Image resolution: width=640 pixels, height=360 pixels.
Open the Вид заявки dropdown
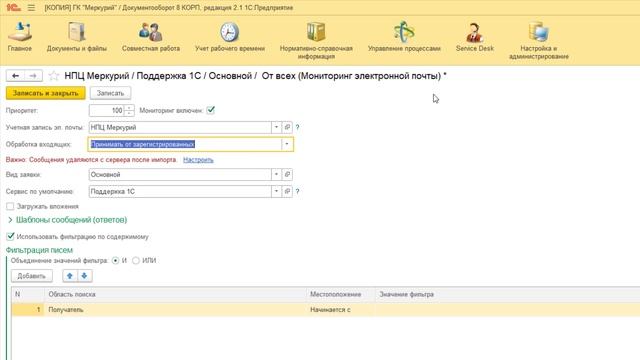pyautogui.click(x=276, y=174)
